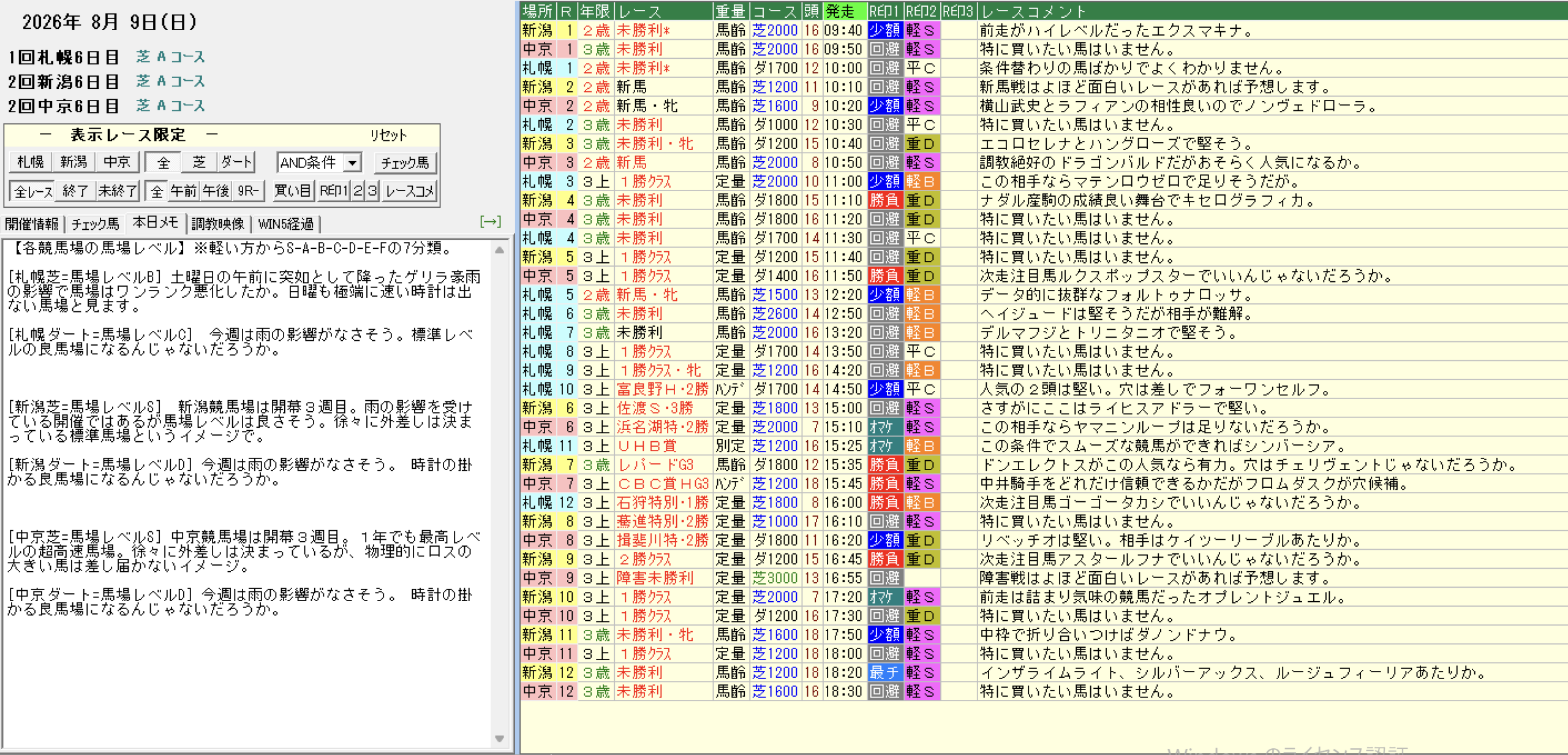This screenshot has height=755, width=1568.
Task: Toggle the 未終了 unfinished races filter
Action: (117, 191)
